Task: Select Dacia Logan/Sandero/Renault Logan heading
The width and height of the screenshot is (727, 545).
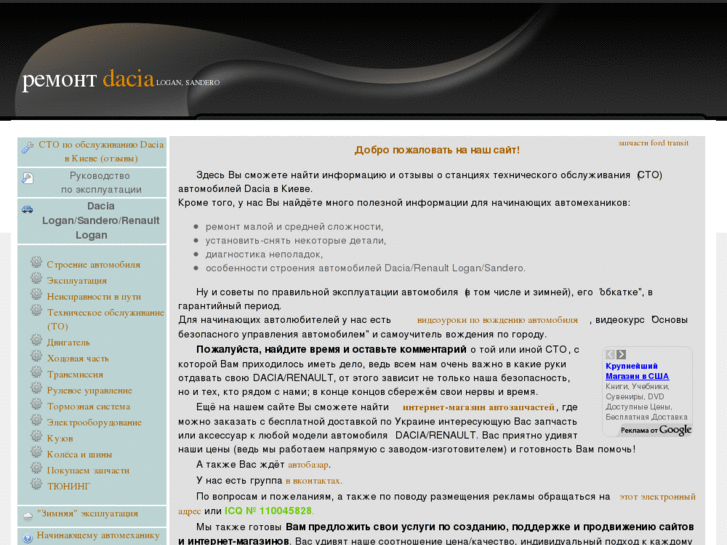Action: click(101, 220)
